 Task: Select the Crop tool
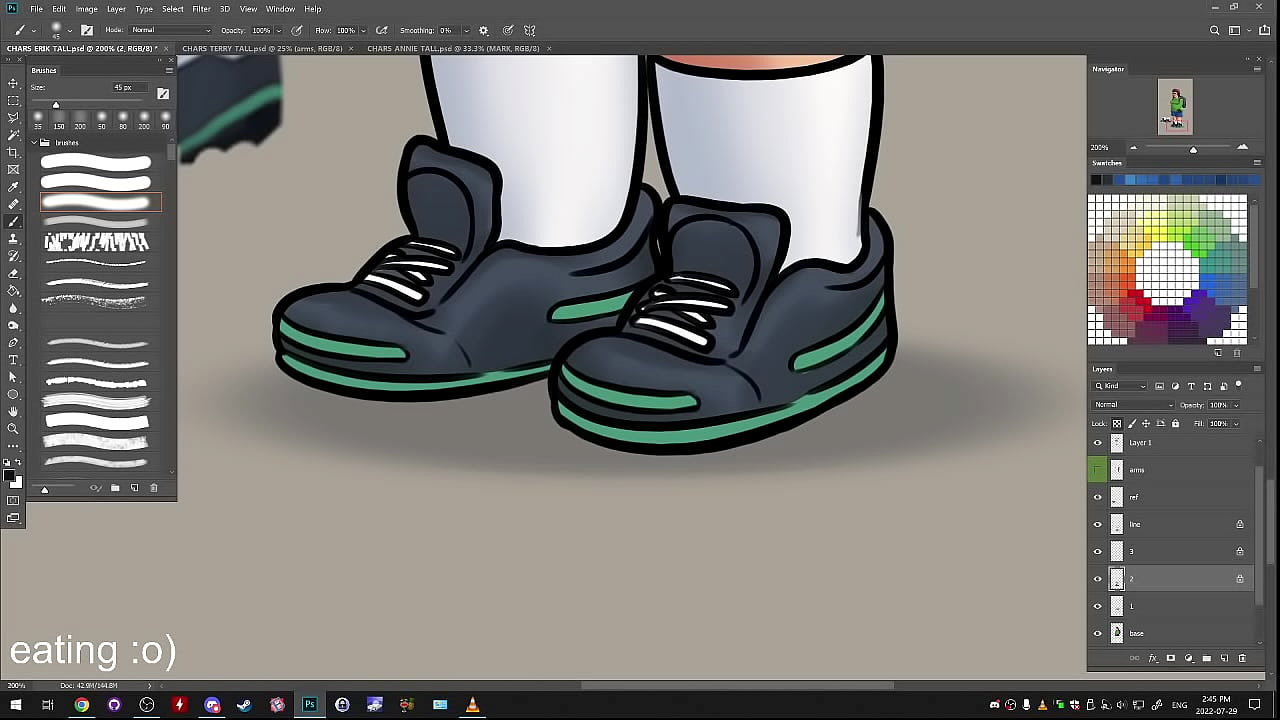(13, 152)
